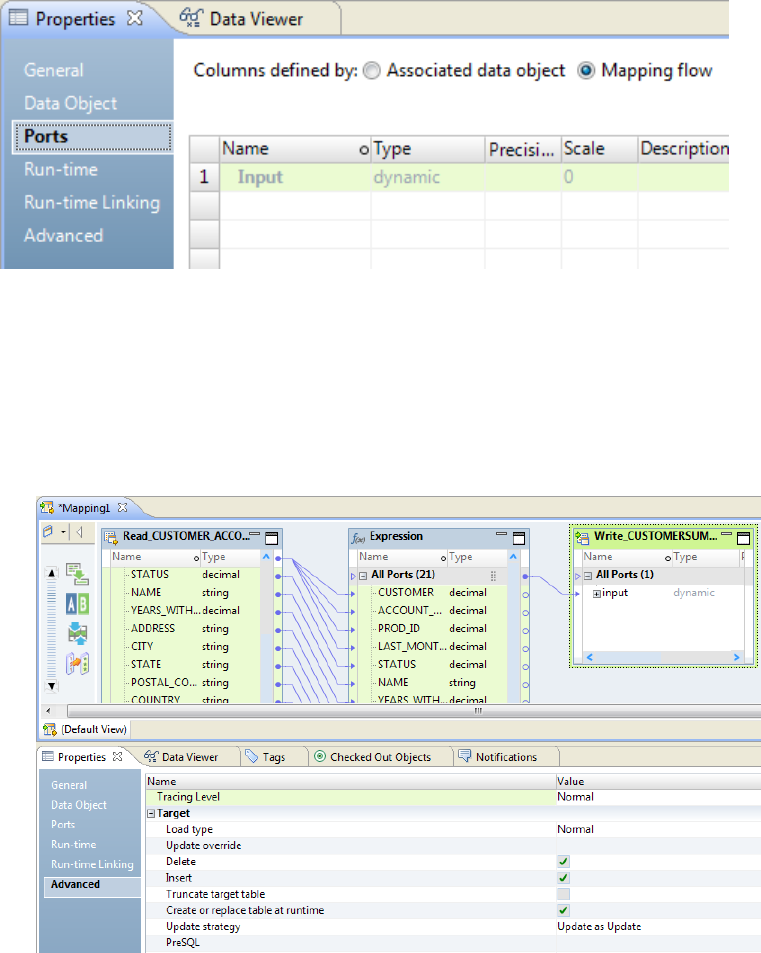Open Run-time section in upper Properties panel
761x953 pixels.
coord(61,169)
